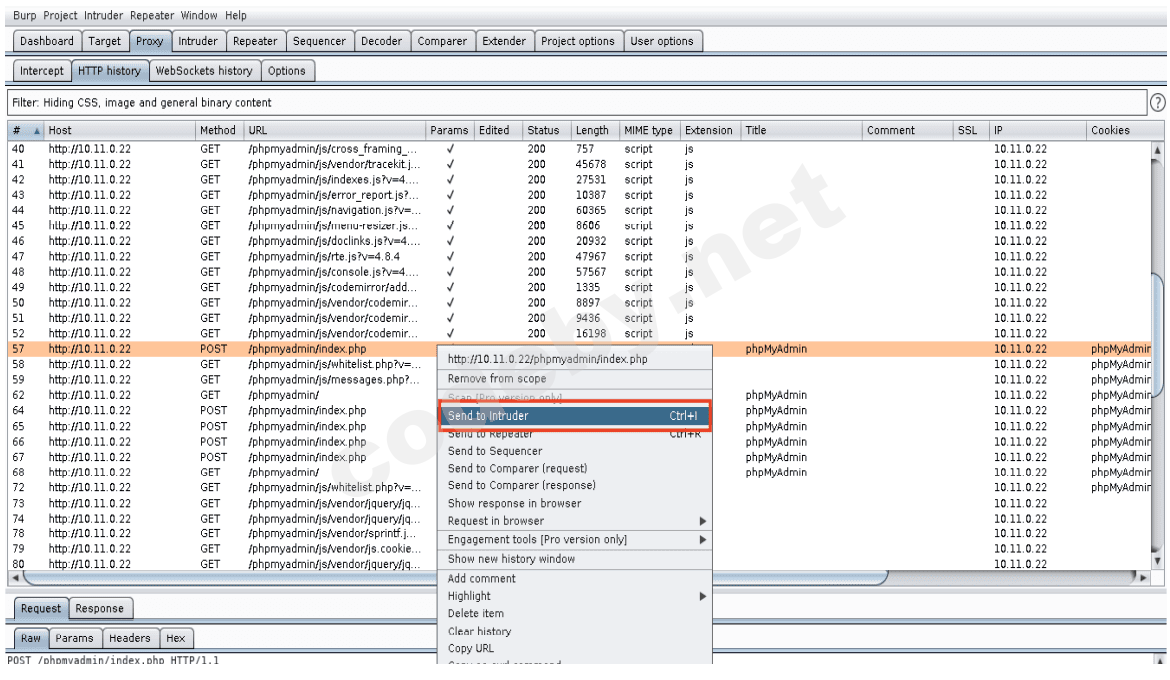Choose Send to Intruder in context menu

pos(573,416)
